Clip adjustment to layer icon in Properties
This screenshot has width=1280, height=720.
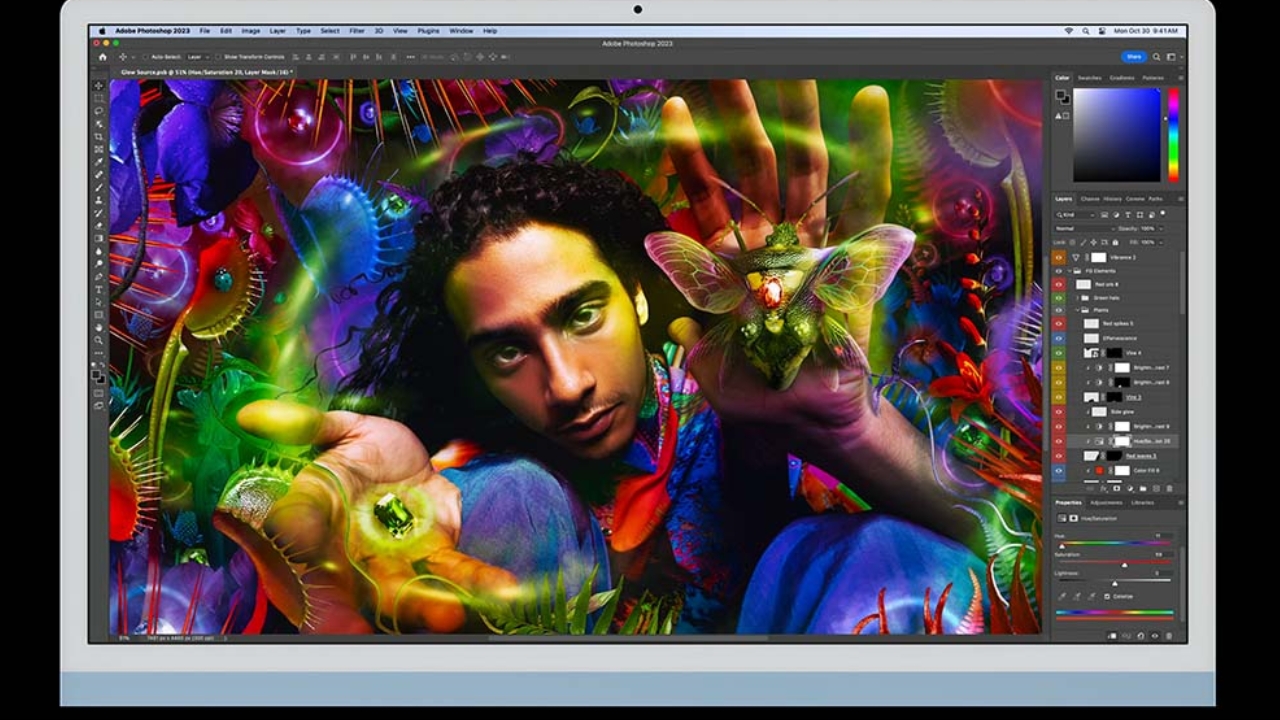1113,635
